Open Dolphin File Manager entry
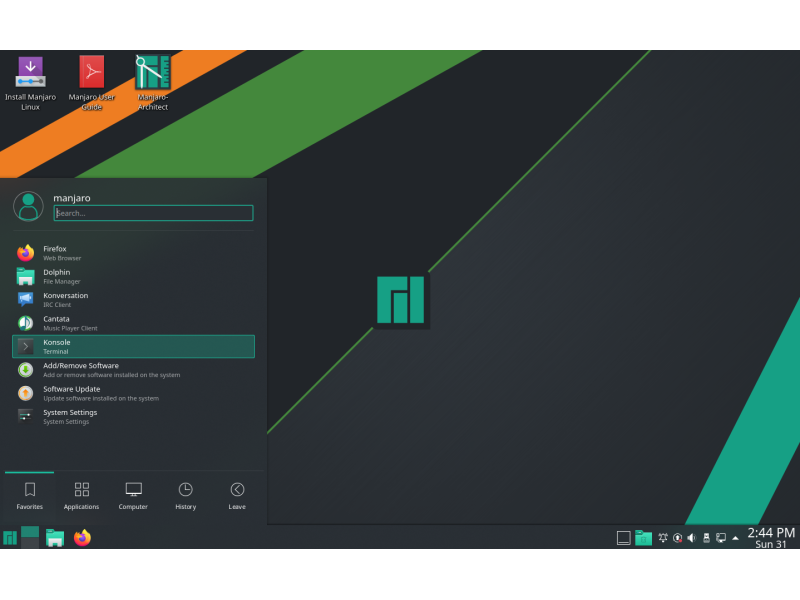 [133, 277]
